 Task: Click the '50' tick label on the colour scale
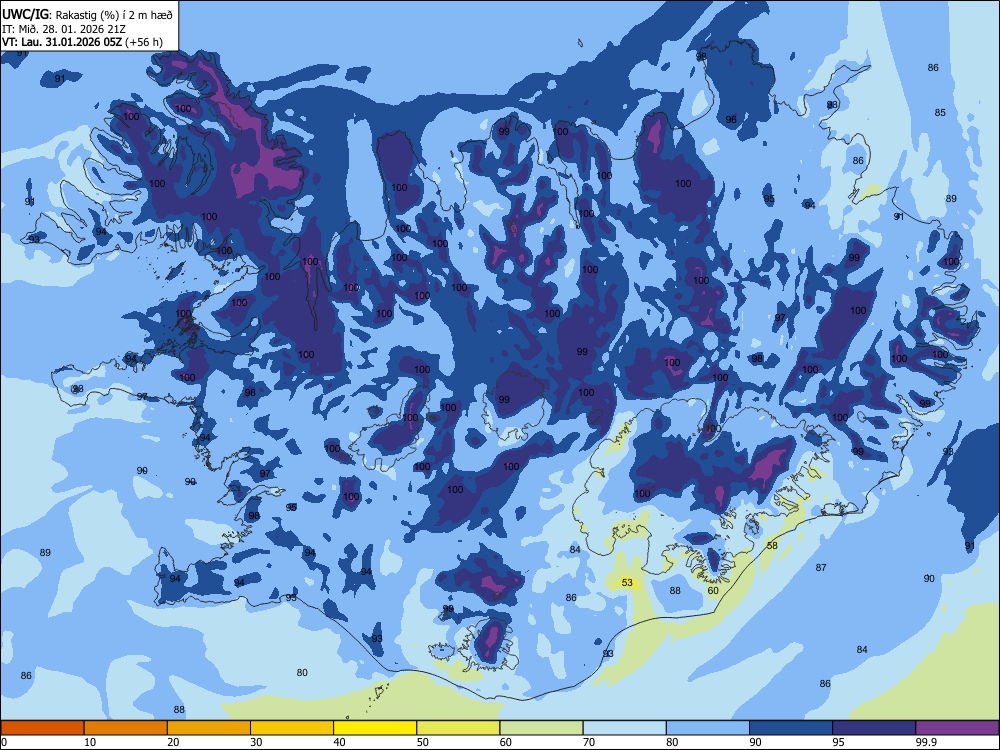point(422,742)
